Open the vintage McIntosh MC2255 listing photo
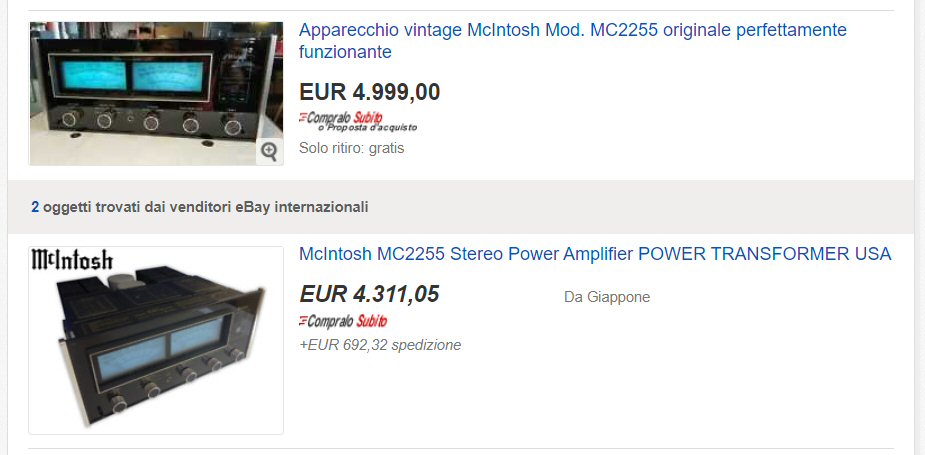This screenshot has width=925, height=455. coord(156,93)
